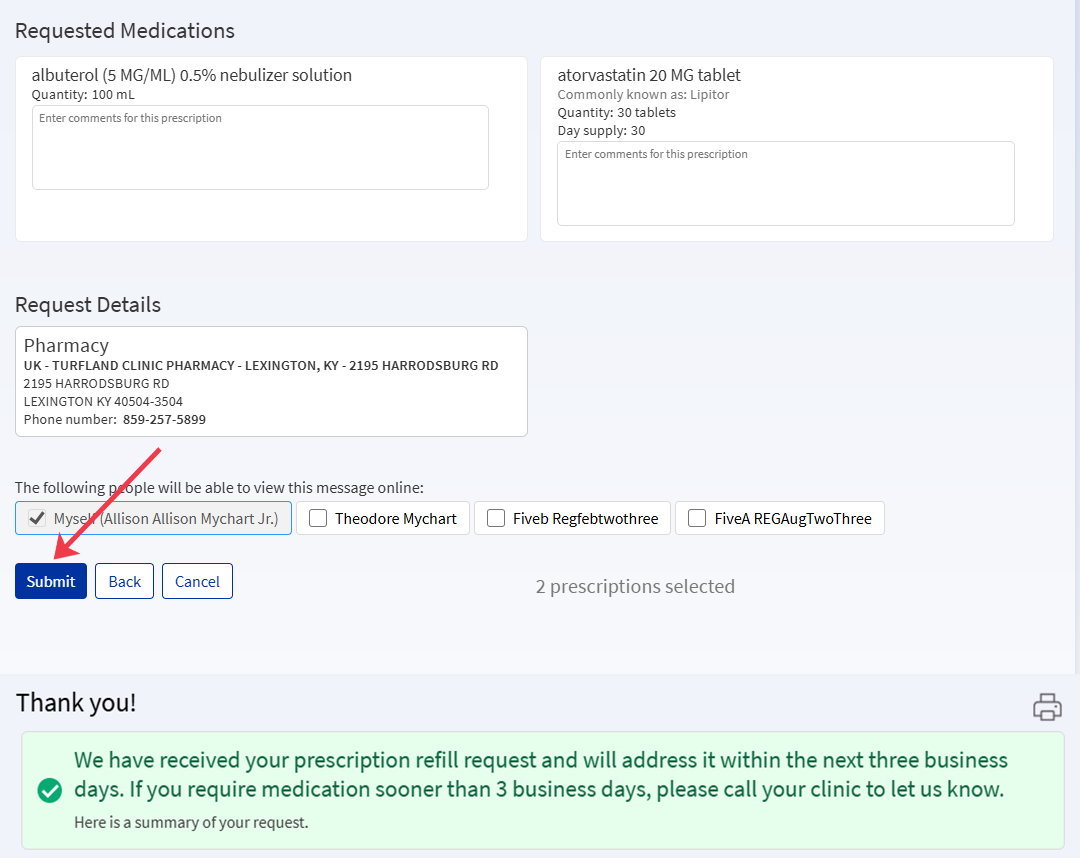Click the printer icon to print the summary
The width and height of the screenshot is (1080, 858).
click(x=1047, y=707)
